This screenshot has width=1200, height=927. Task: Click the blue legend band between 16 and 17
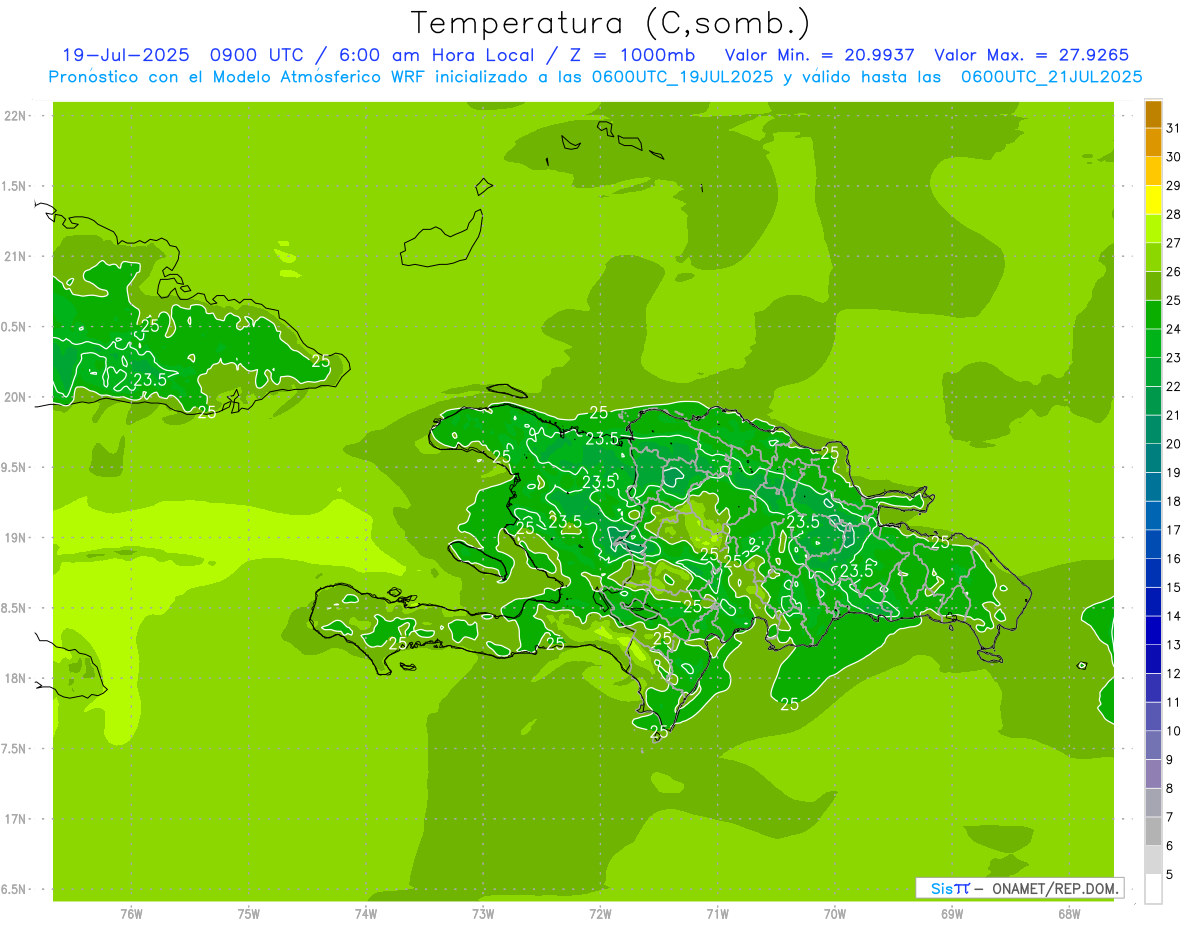click(x=1153, y=544)
